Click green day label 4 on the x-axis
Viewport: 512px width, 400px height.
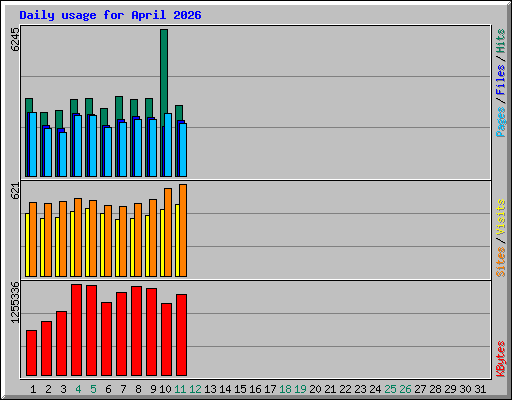78,389
